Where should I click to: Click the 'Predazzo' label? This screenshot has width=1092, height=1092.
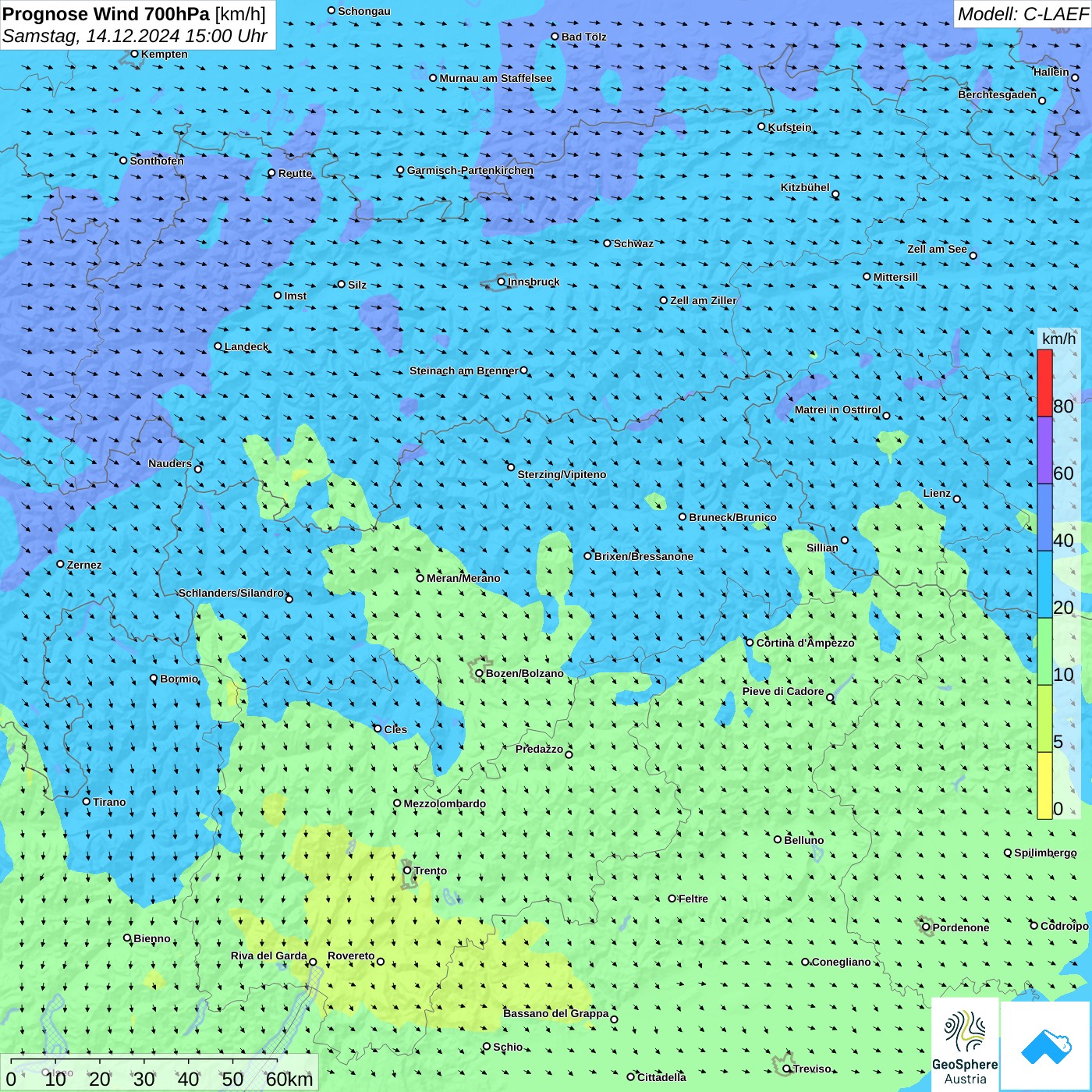click(x=539, y=749)
